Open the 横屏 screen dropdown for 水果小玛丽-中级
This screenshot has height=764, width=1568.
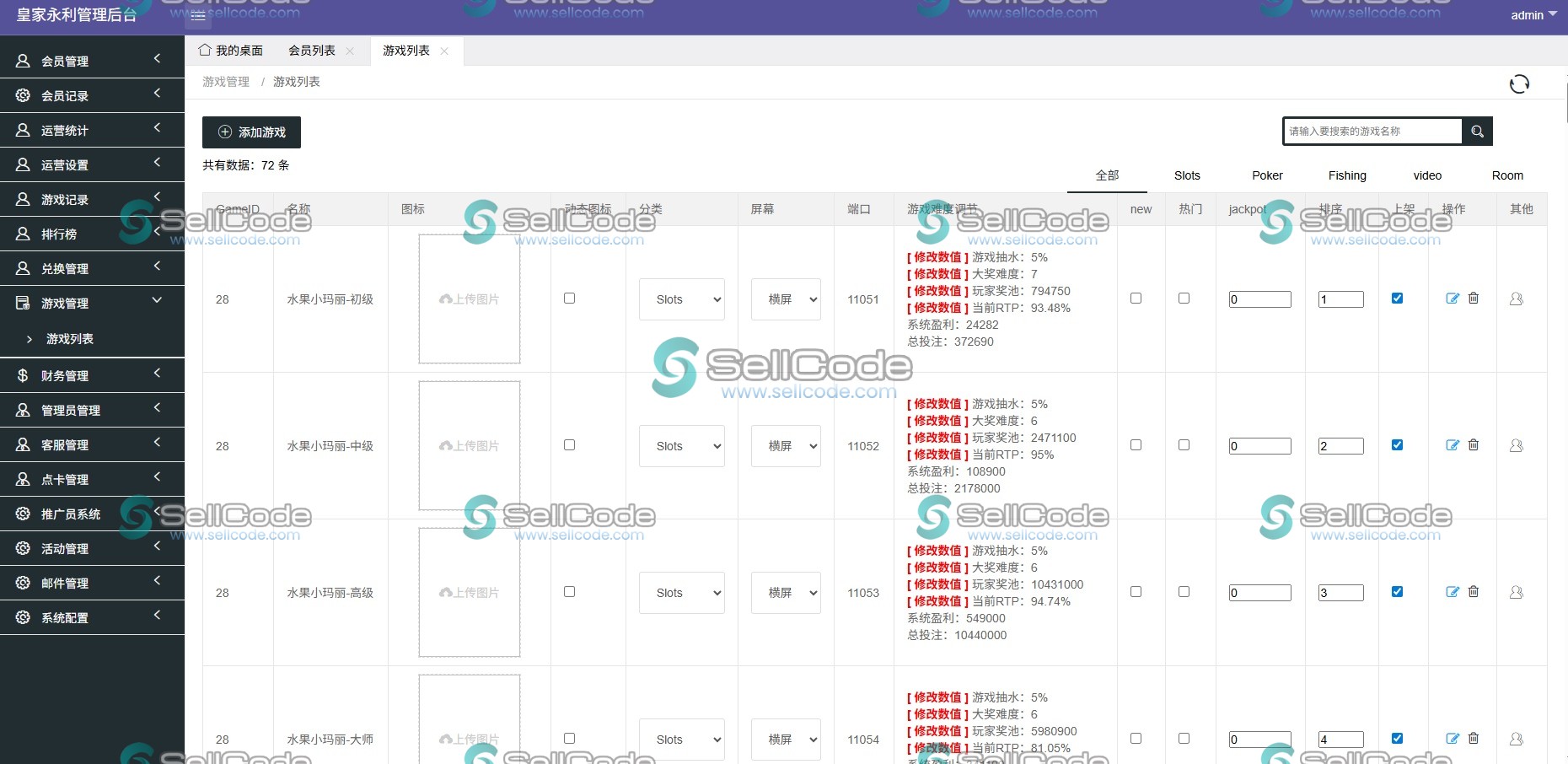click(x=785, y=445)
